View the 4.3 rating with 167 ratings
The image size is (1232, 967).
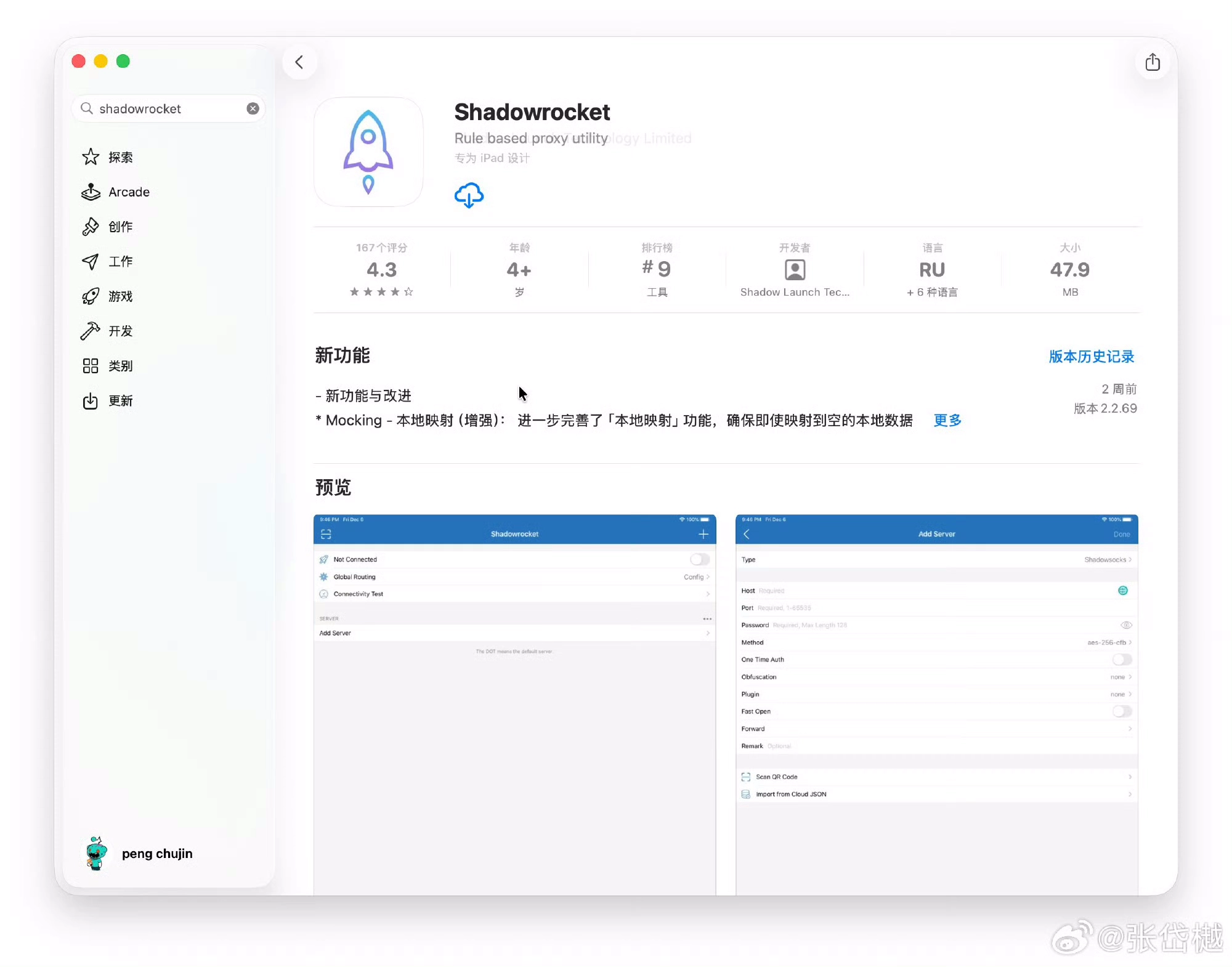(382, 270)
